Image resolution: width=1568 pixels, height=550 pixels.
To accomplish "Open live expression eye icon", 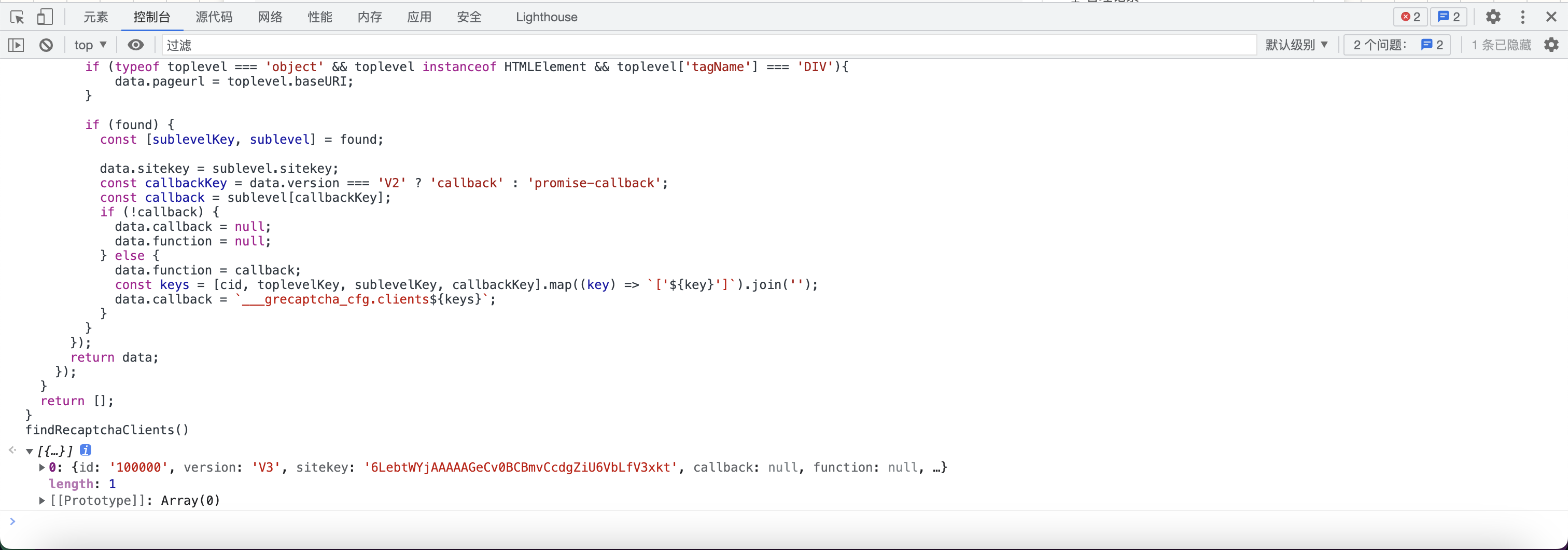I will (x=136, y=45).
